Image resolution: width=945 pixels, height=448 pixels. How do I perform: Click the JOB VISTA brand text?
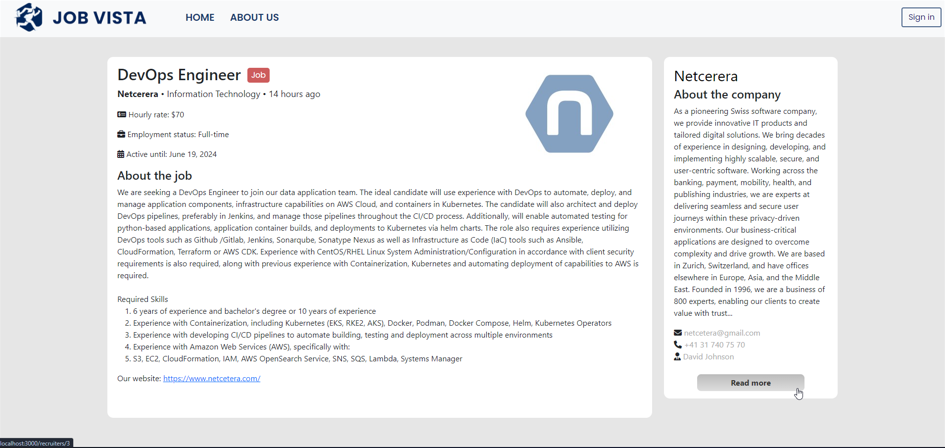point(99,18)
